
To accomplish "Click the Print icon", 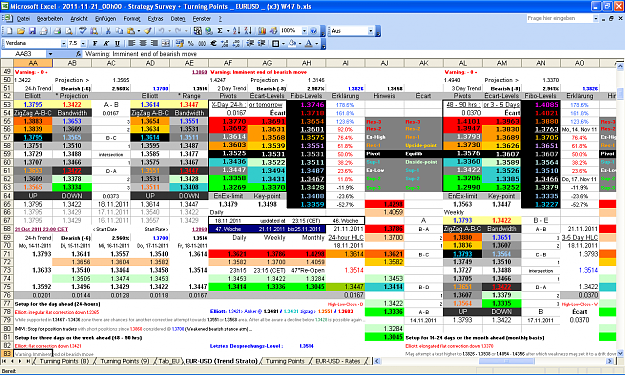I will click(57, 31).
